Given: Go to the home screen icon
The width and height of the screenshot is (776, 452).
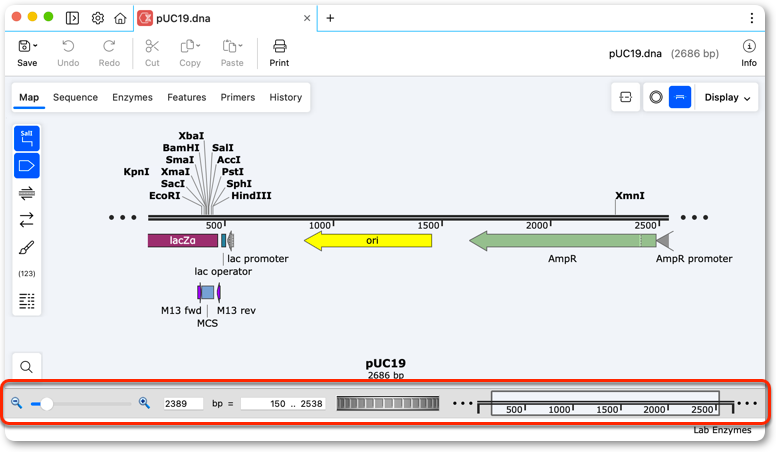Looking at the screenshot, I should 120,18.
